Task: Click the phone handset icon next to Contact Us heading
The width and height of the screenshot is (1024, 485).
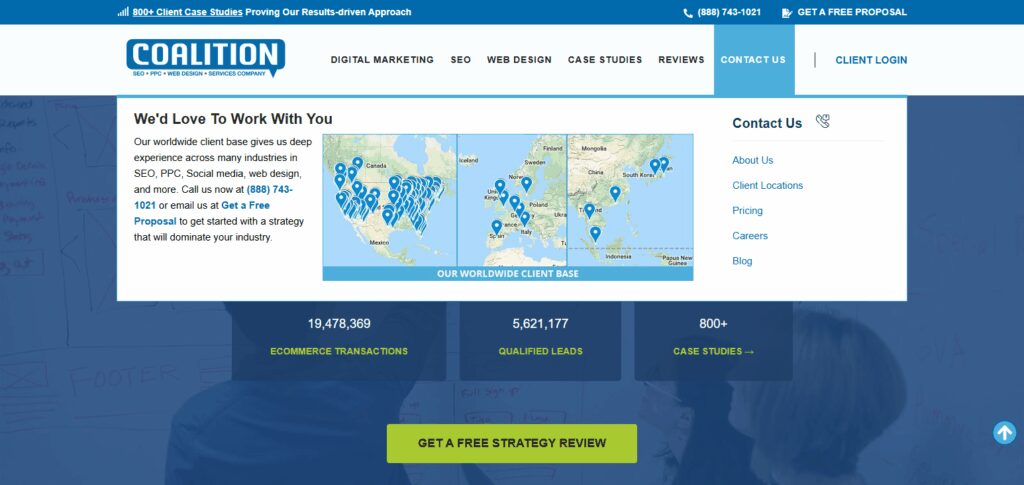Action: 823,121
